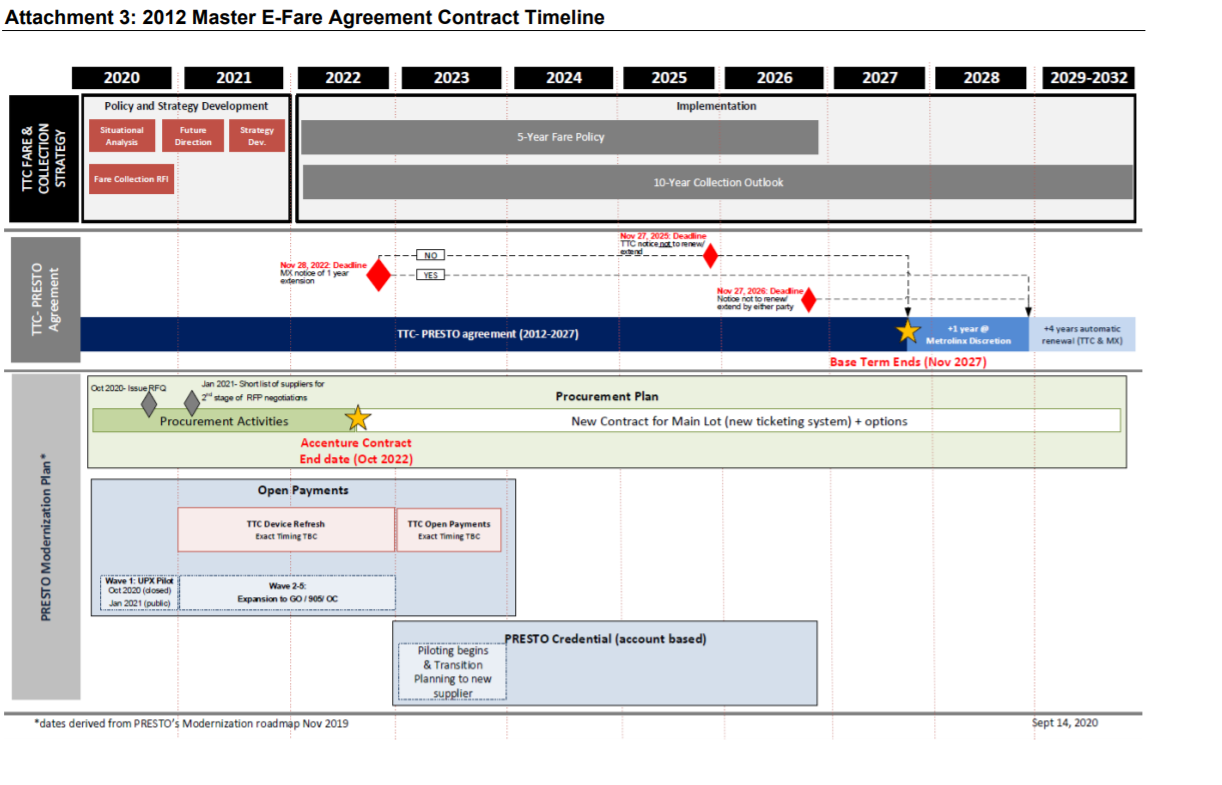Click the 10-Year Collection Outlook bar

tap(717, 183)
